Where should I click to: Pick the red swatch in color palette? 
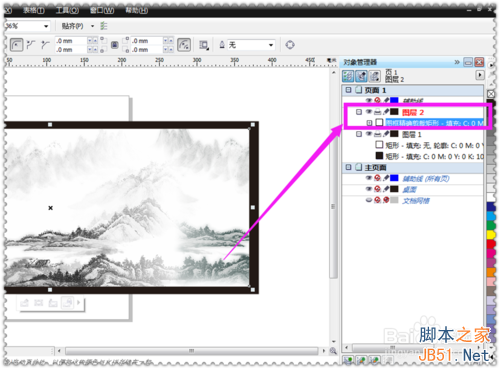click(491, 244)
